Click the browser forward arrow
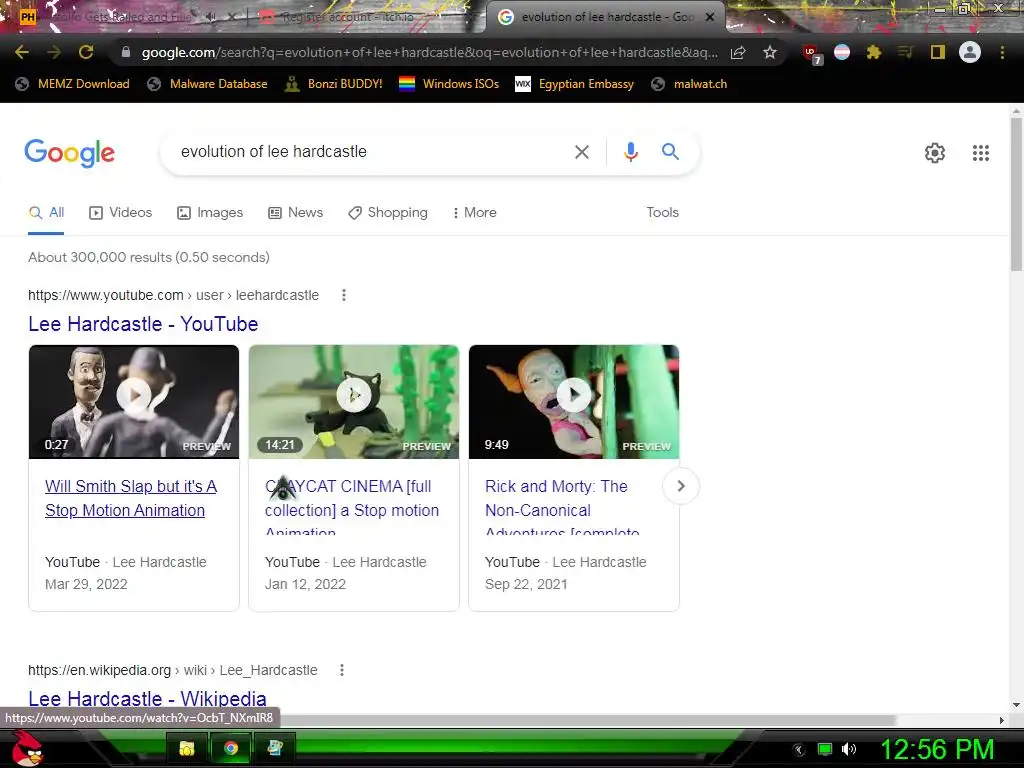1024x768 pixels. (54, 52)
